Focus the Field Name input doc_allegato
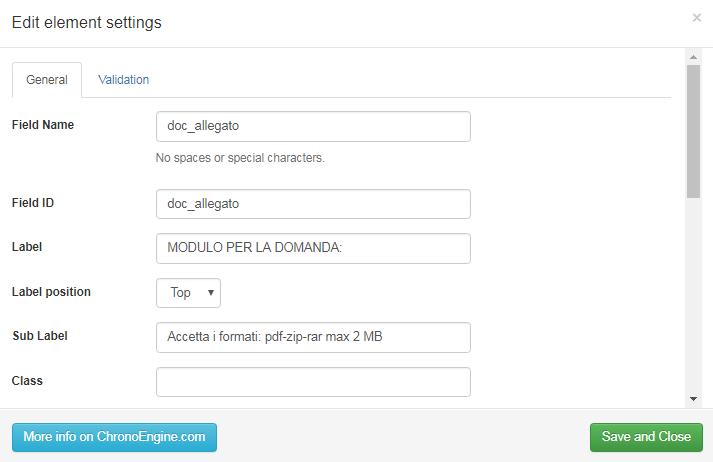The height and width of the screenshot is (462, 713). [x=313, y=126]
